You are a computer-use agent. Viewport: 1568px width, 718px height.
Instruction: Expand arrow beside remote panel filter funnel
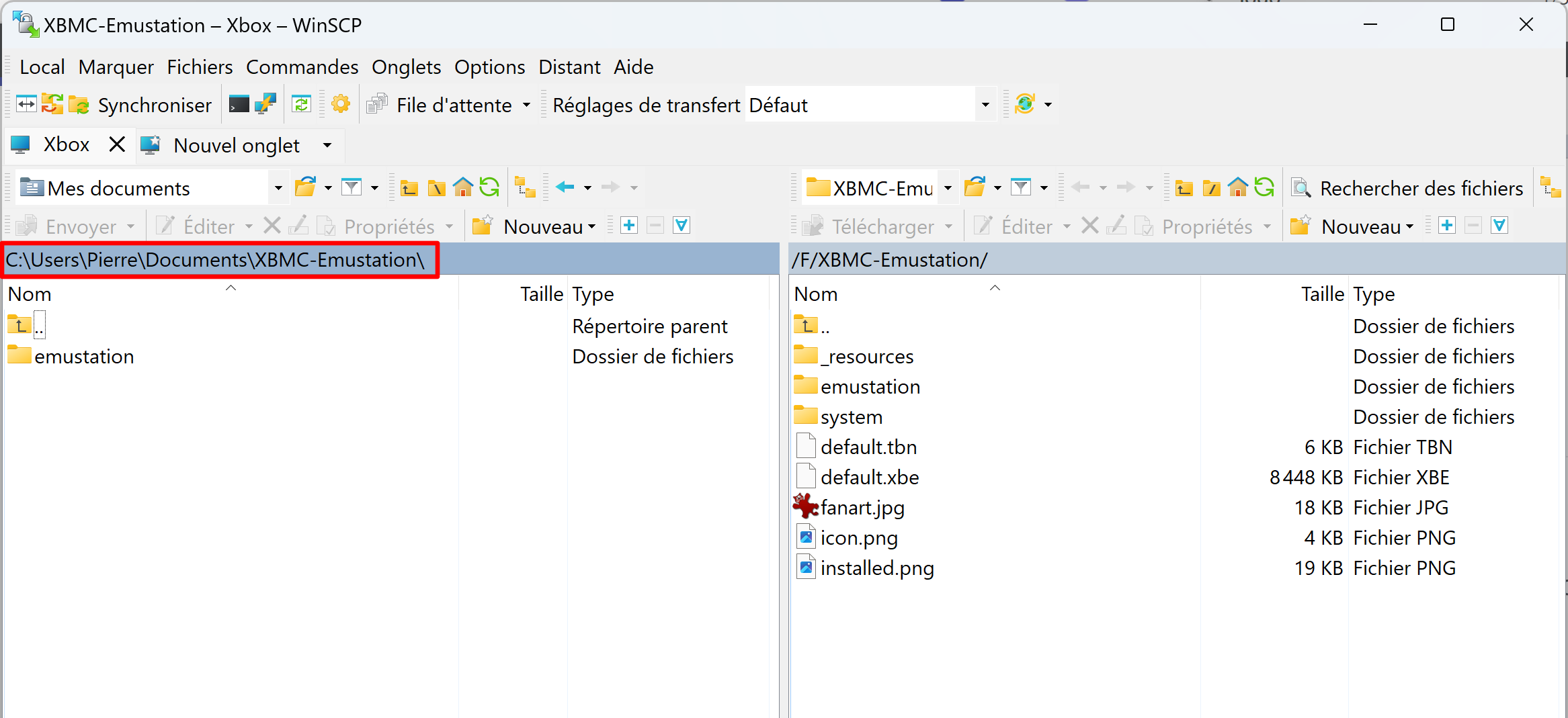[1044, 188]
